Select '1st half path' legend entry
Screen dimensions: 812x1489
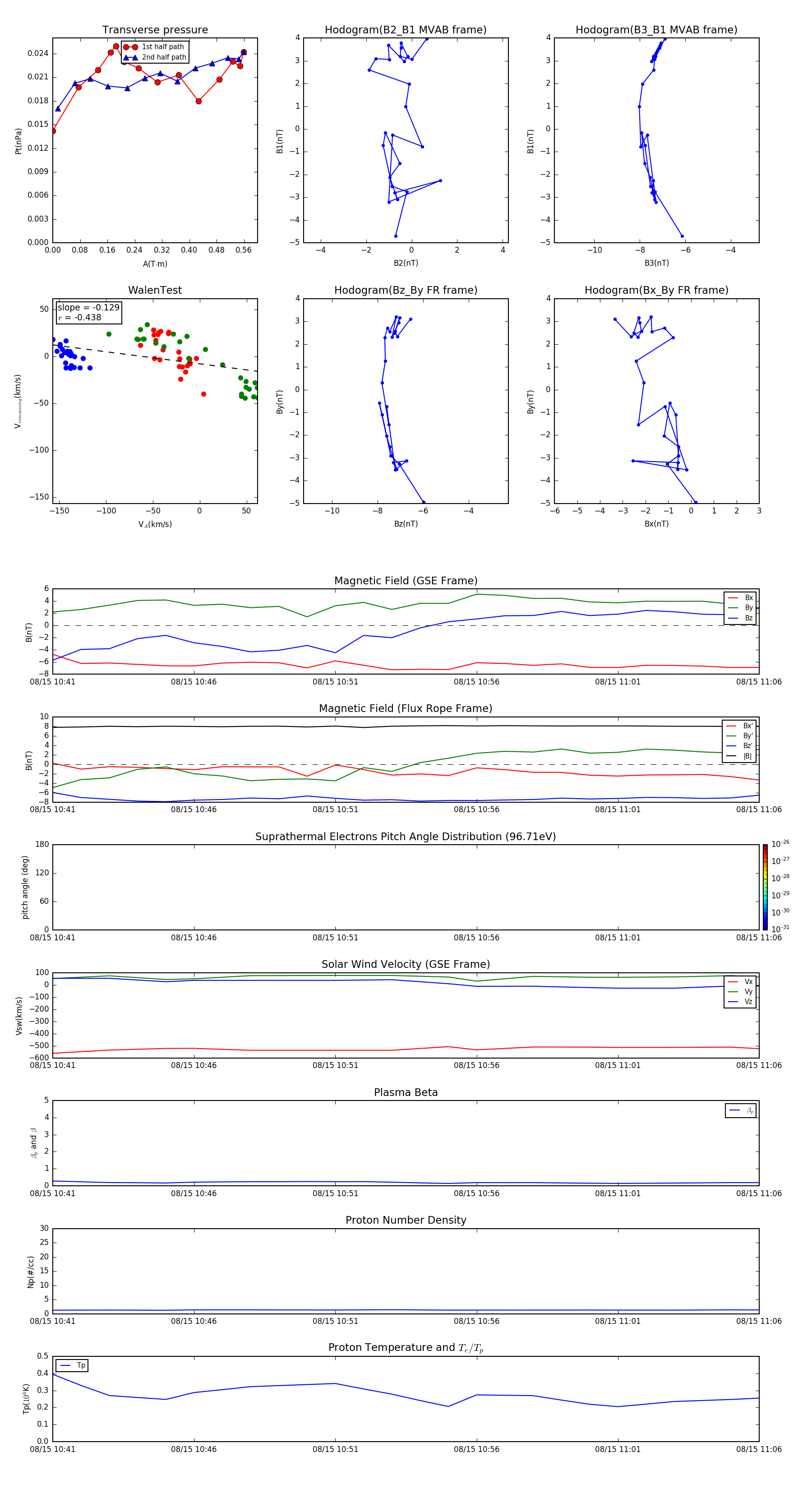coord(154,47)
